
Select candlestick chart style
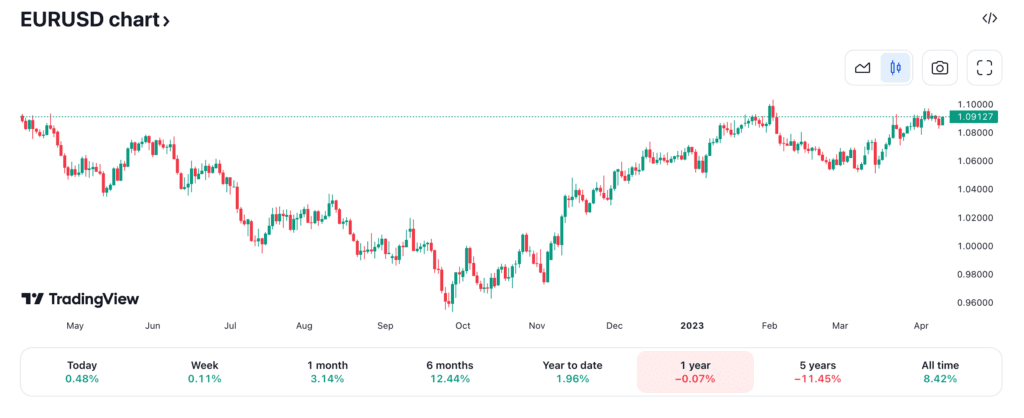point(895,68)
